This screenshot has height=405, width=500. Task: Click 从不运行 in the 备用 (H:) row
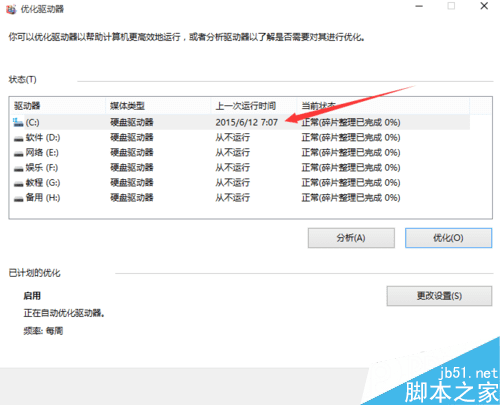pyautogui.click(x=233, y=197)
